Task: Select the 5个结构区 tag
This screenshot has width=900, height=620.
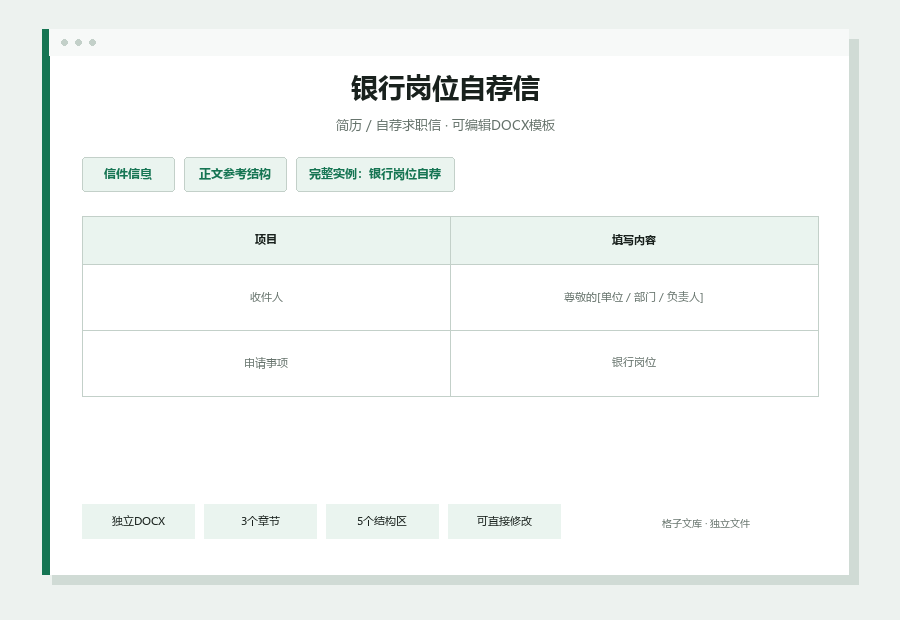Action: 382,521
